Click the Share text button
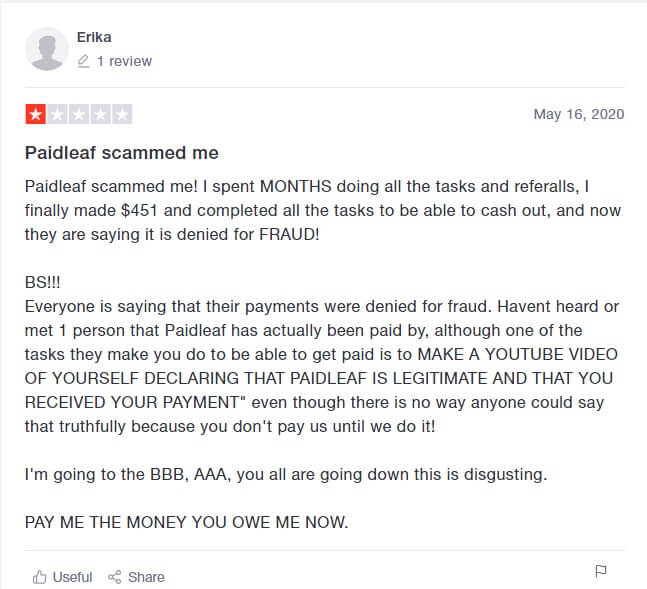This screenshot has width=647, height=589. 146,577
